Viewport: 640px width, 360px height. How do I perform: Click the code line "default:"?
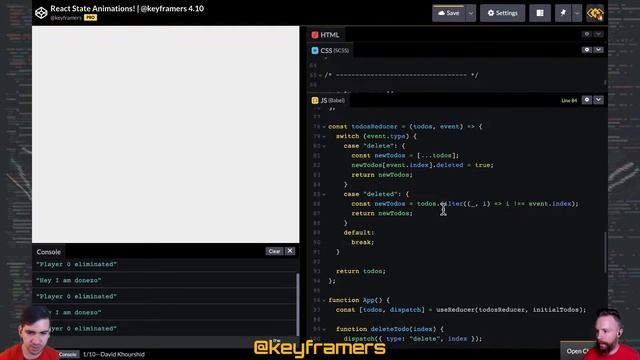click(x=359, y=233)
